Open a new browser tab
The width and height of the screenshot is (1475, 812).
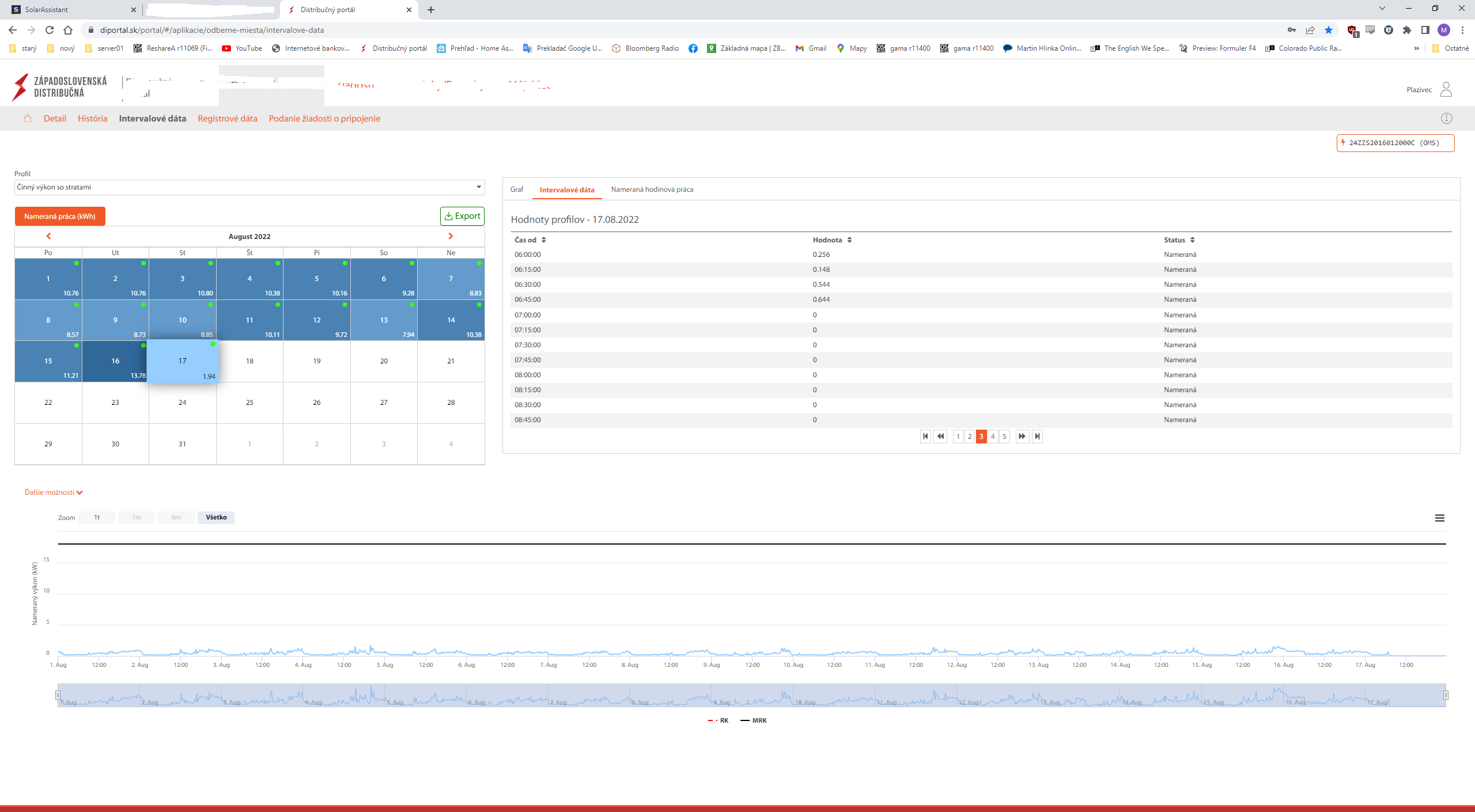click(x=431, y=10)
